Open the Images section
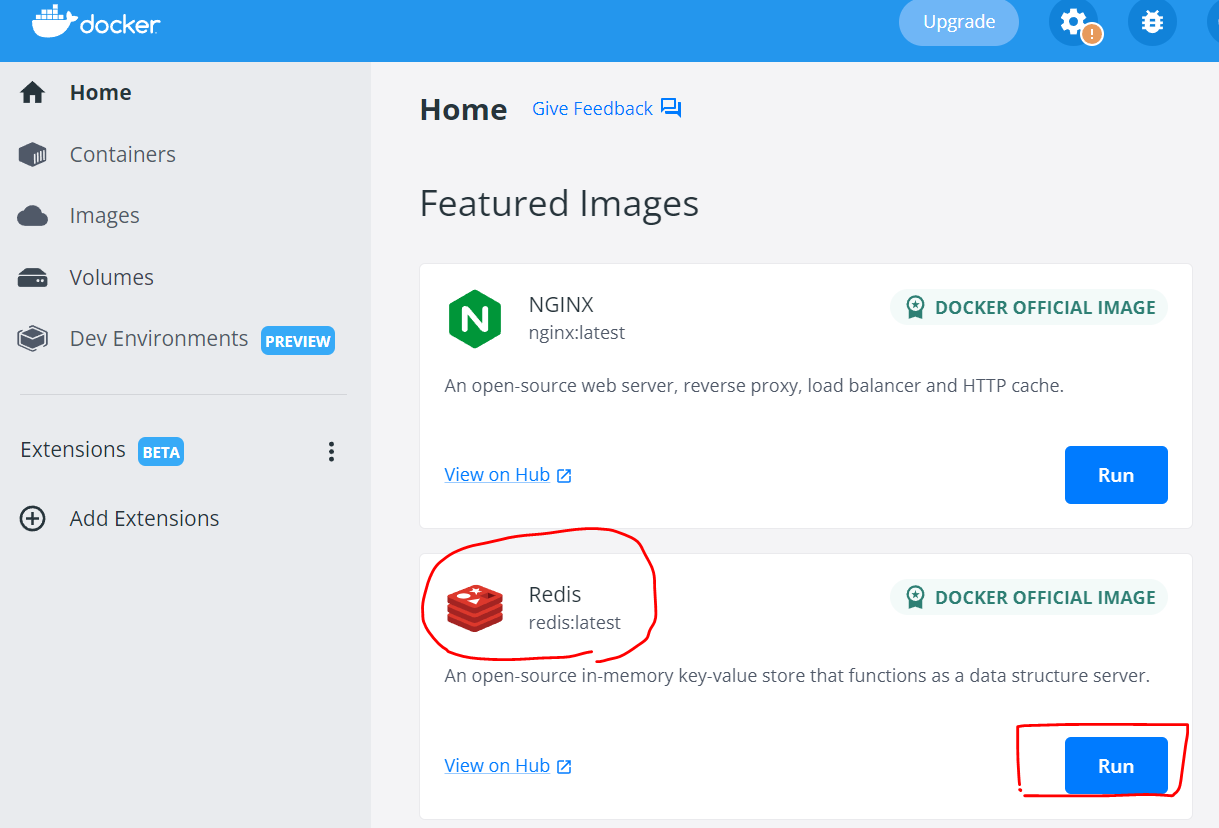 (104, 216)
